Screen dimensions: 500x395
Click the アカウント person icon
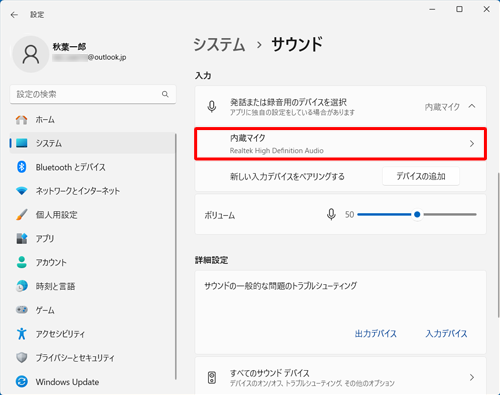point(22,262)
